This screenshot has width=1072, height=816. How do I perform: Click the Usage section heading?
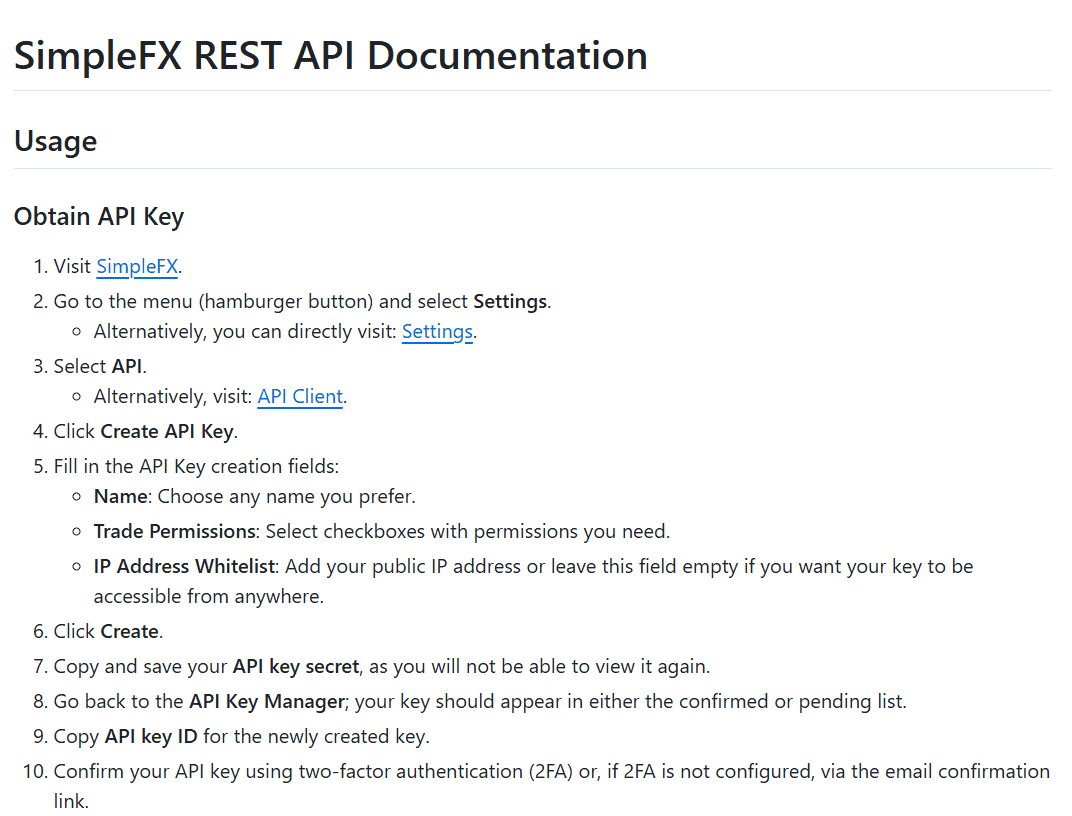click(x=55, y=141)
